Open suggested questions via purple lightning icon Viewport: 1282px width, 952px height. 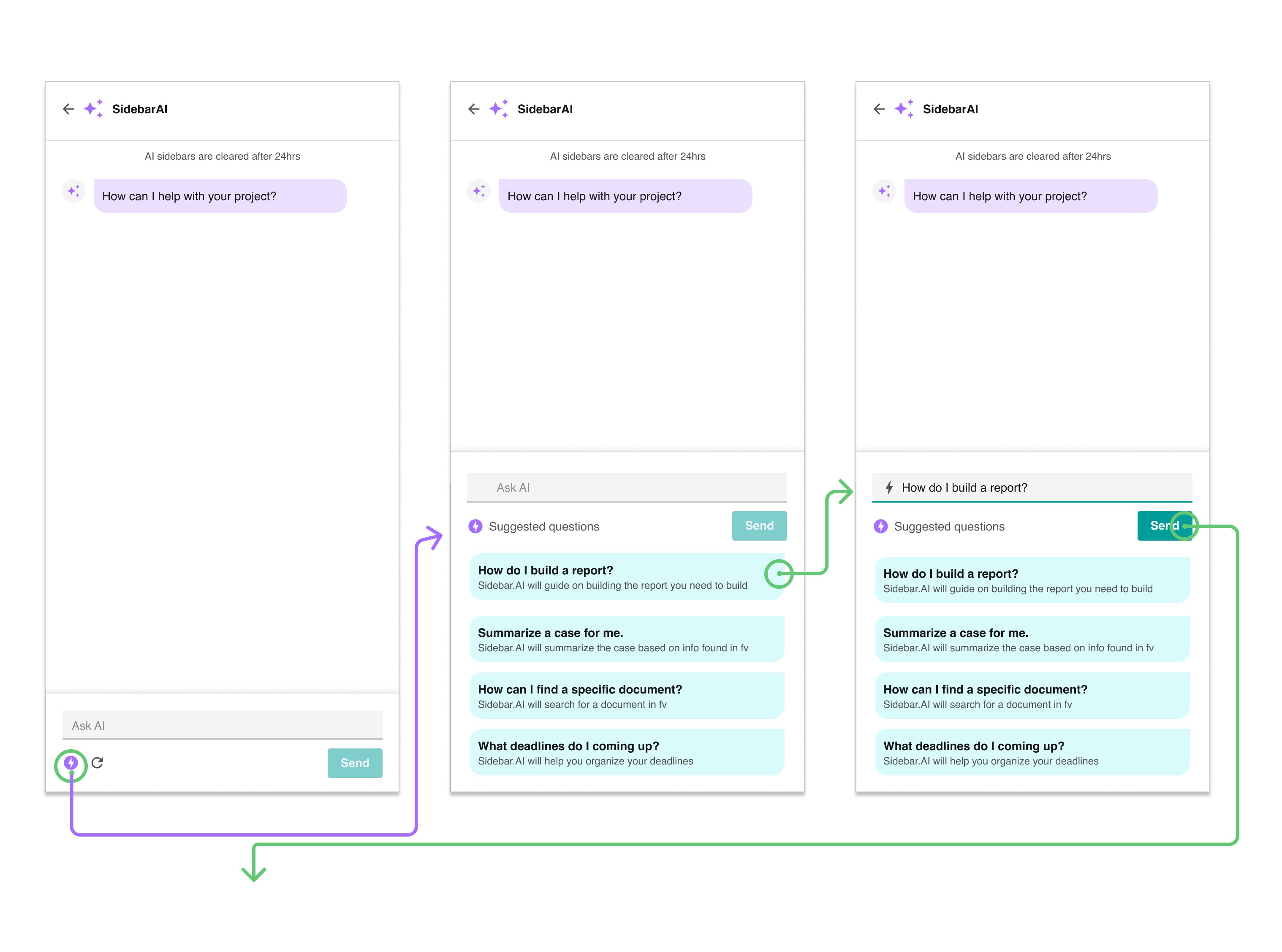pyautogui.click(x=71, y=763)
